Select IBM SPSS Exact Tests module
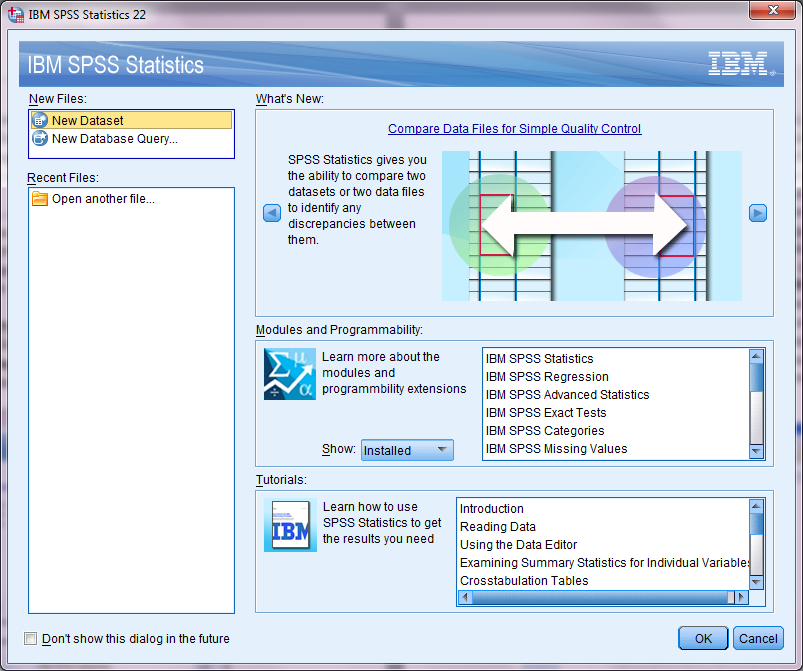This screenshot has width=803, height=671. [x=545, y=412]
